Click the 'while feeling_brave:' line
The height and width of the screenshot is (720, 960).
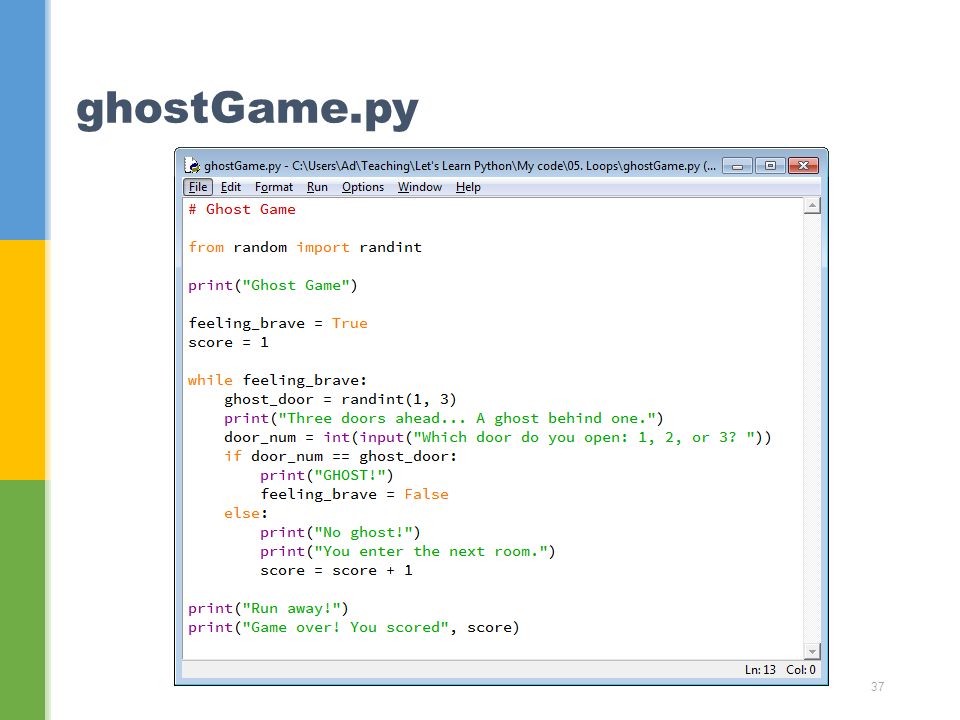pyautogui.click(x=277, y=380)
